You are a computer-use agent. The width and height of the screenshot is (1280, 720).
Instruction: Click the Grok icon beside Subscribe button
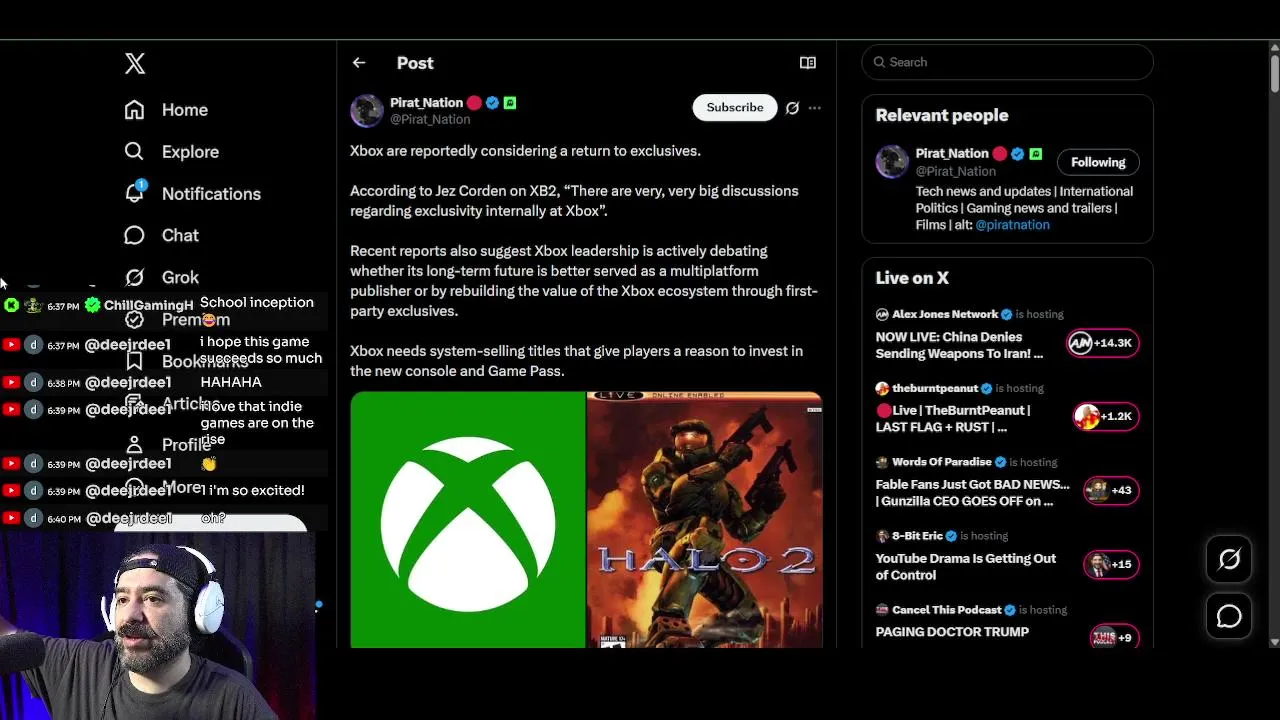click(792, 108)
